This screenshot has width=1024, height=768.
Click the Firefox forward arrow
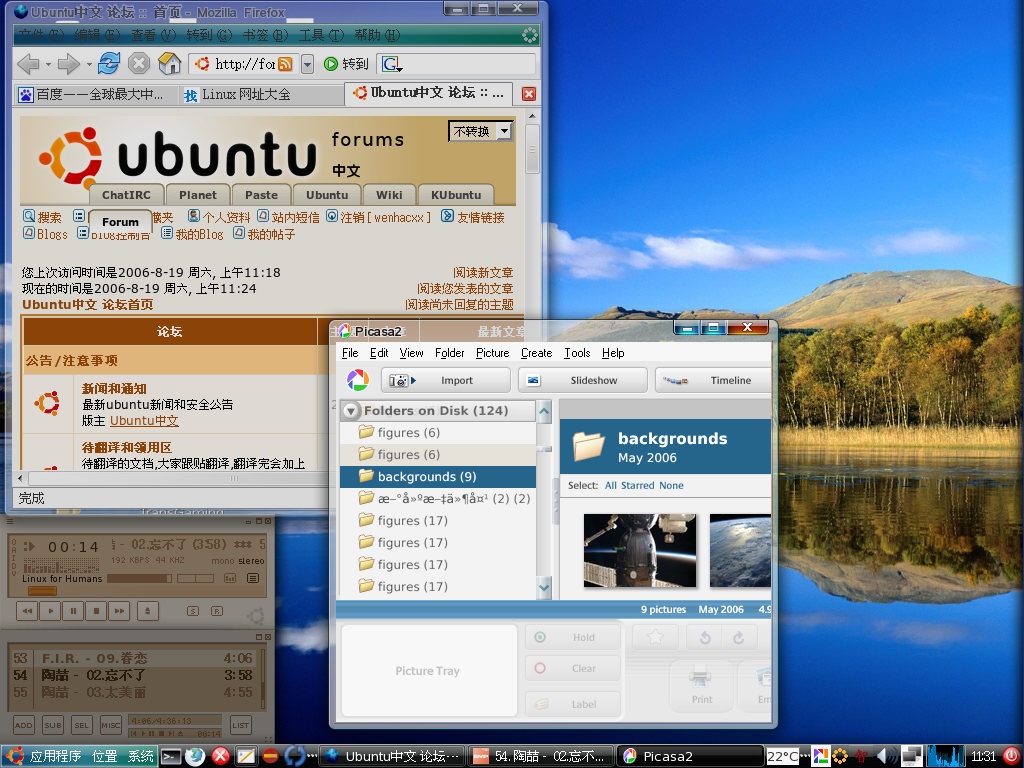(68, 64)
